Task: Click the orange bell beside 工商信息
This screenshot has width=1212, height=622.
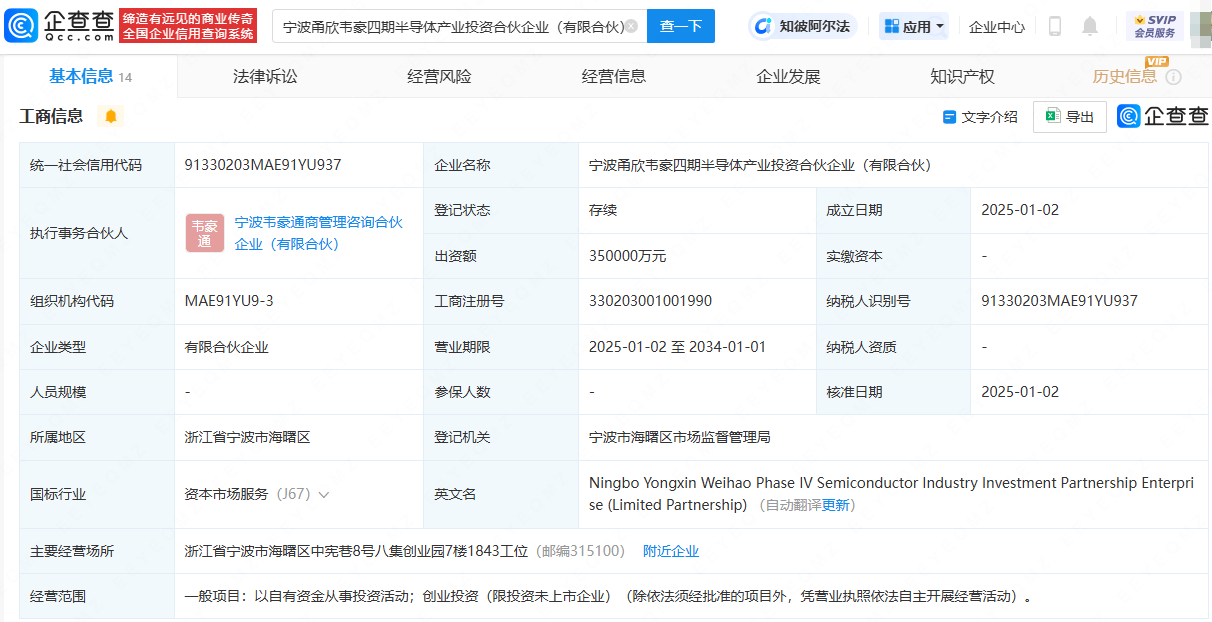Action: (111, 116)
